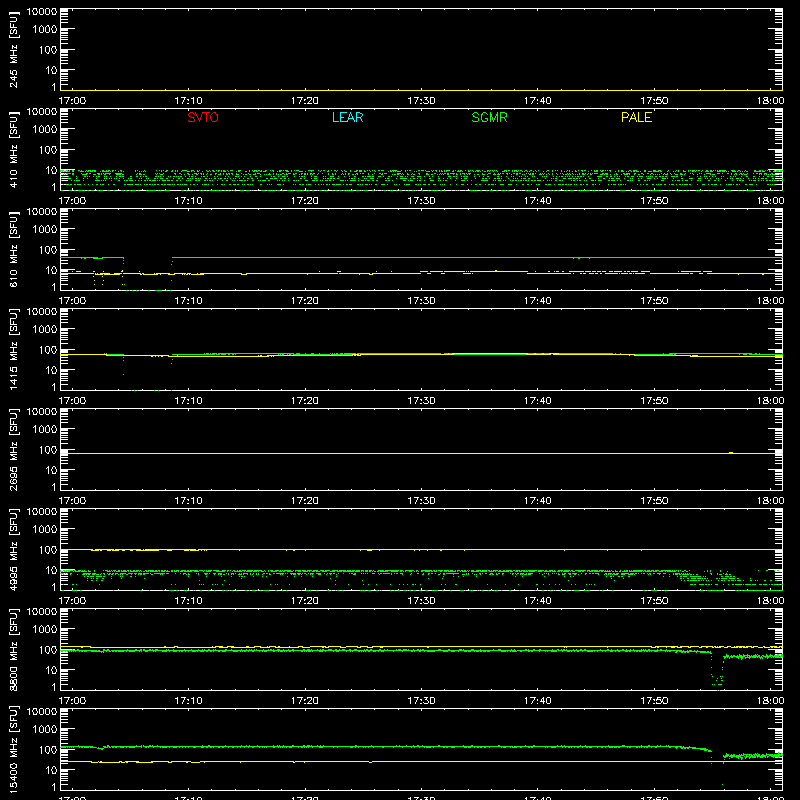Select the 410 MHz [SFU] axis label
800x800 pixels.
(x=13, y=150)
